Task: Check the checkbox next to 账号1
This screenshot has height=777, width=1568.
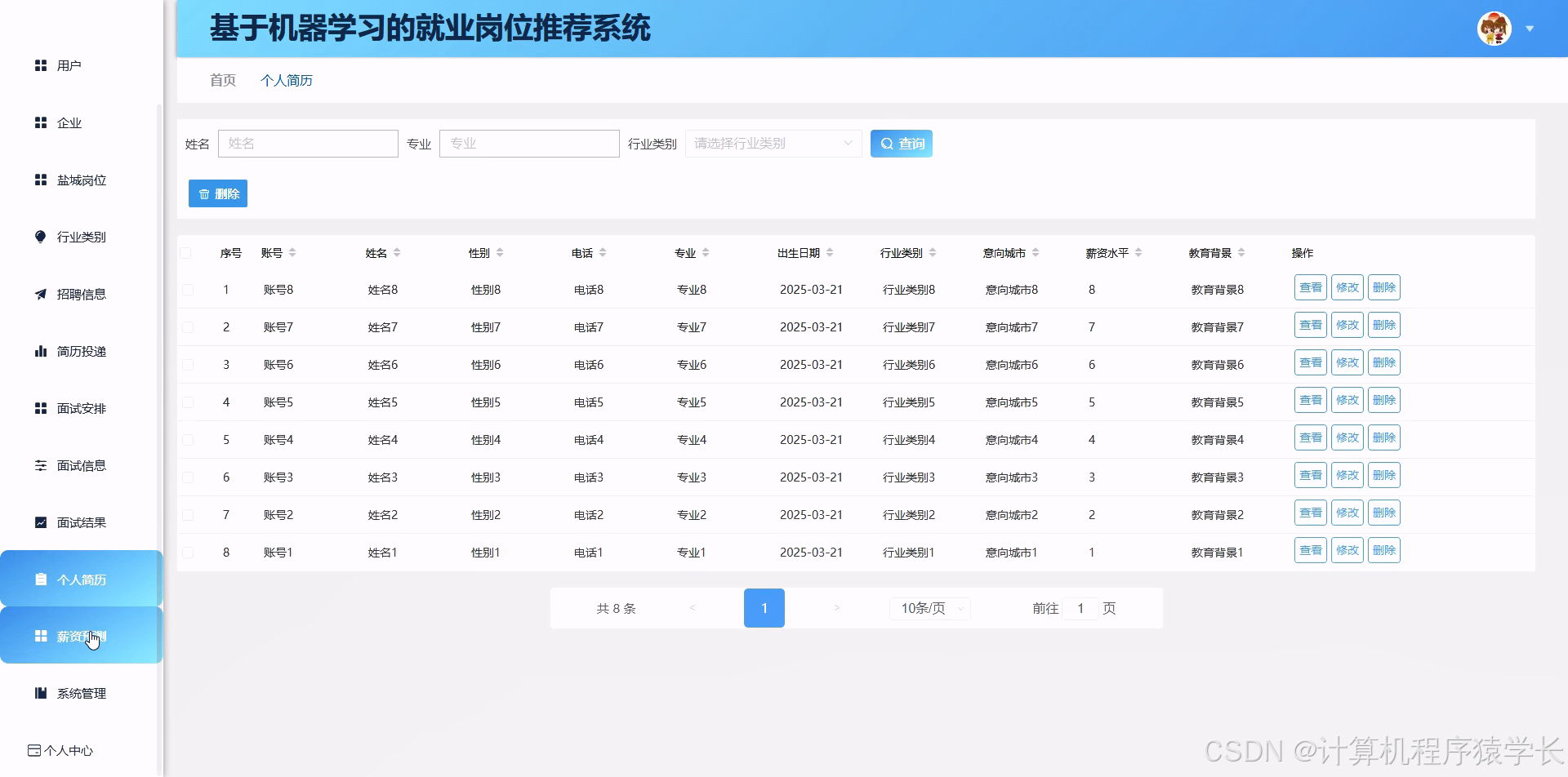Action: pyautogui.click(x=188, y=552)
